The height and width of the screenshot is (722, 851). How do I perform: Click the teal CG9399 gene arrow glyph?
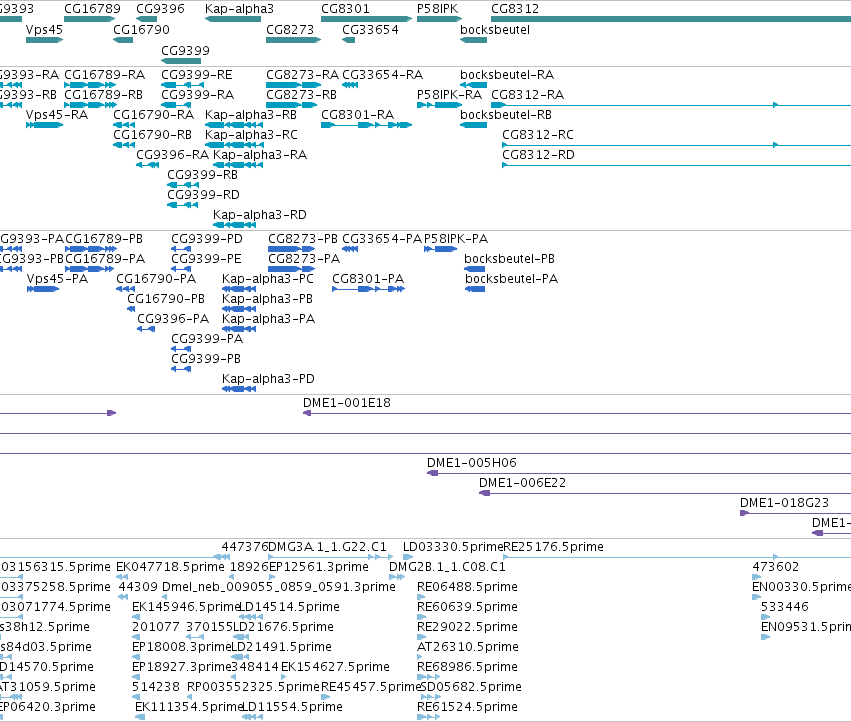181,61
